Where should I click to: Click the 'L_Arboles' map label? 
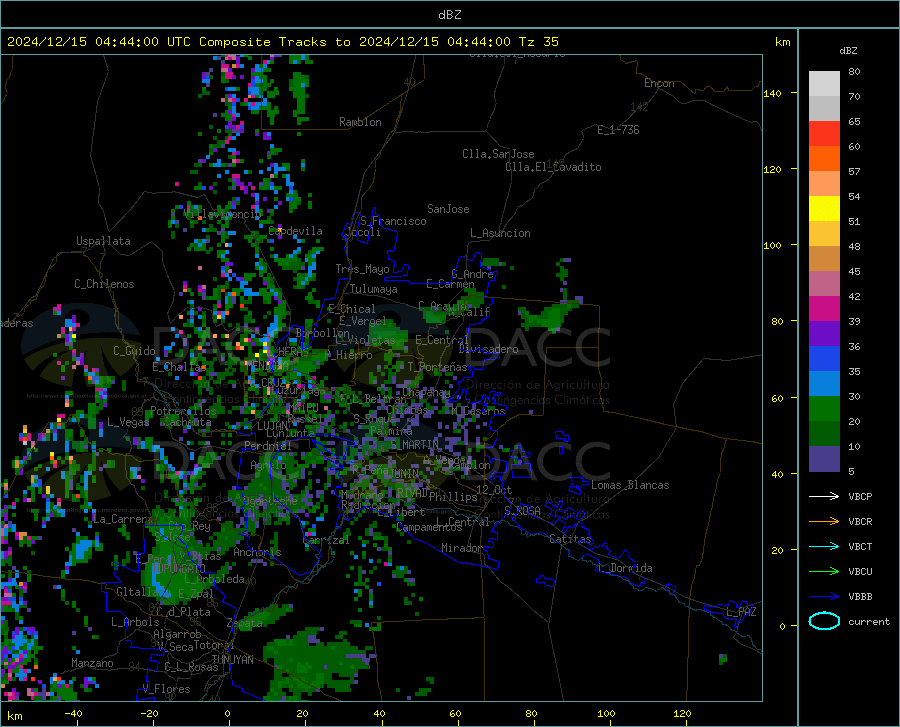[x=135, y=621]
